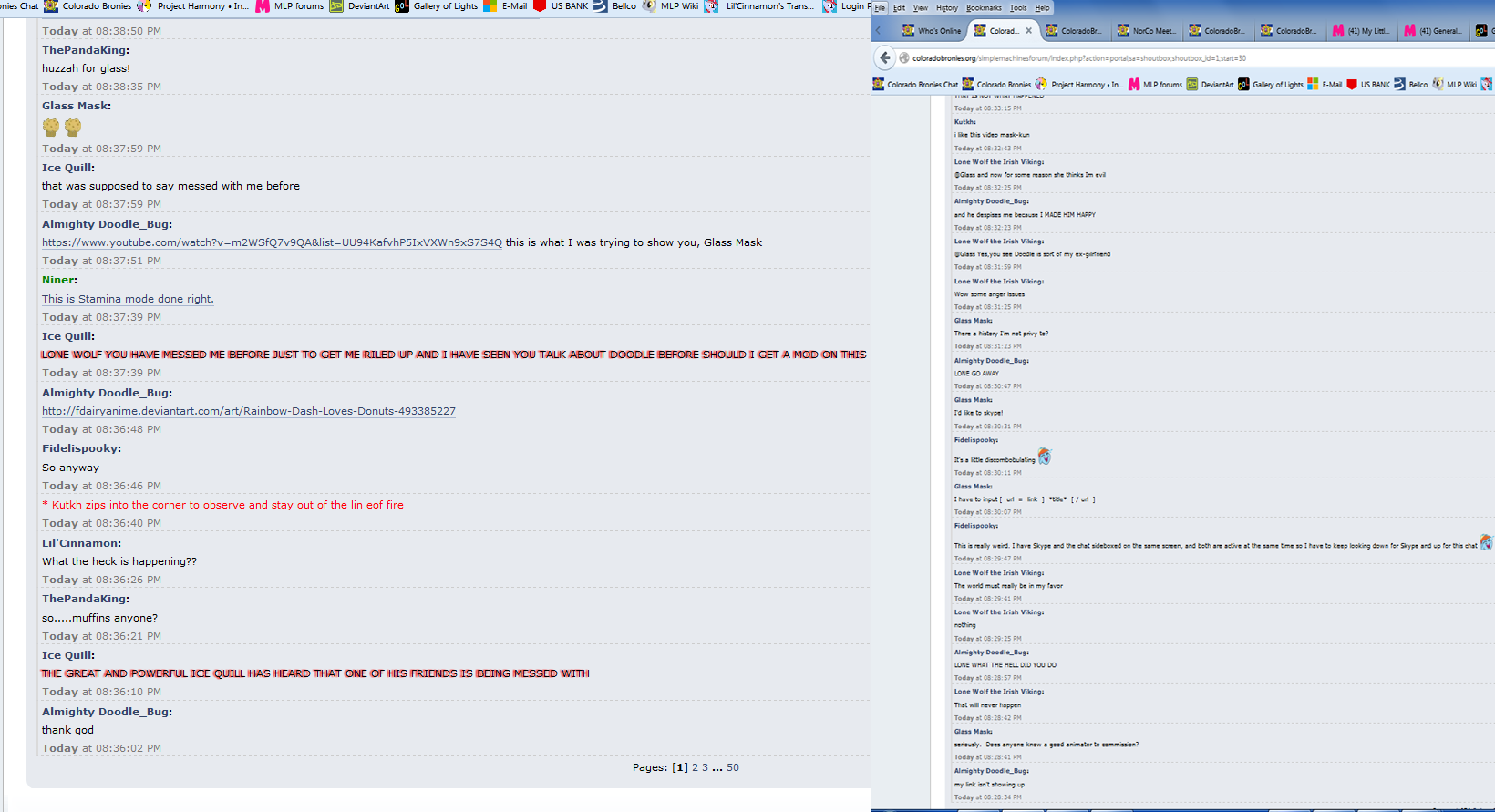
Task: Close the active Colorad... tab
Action: pos(1028,30)
